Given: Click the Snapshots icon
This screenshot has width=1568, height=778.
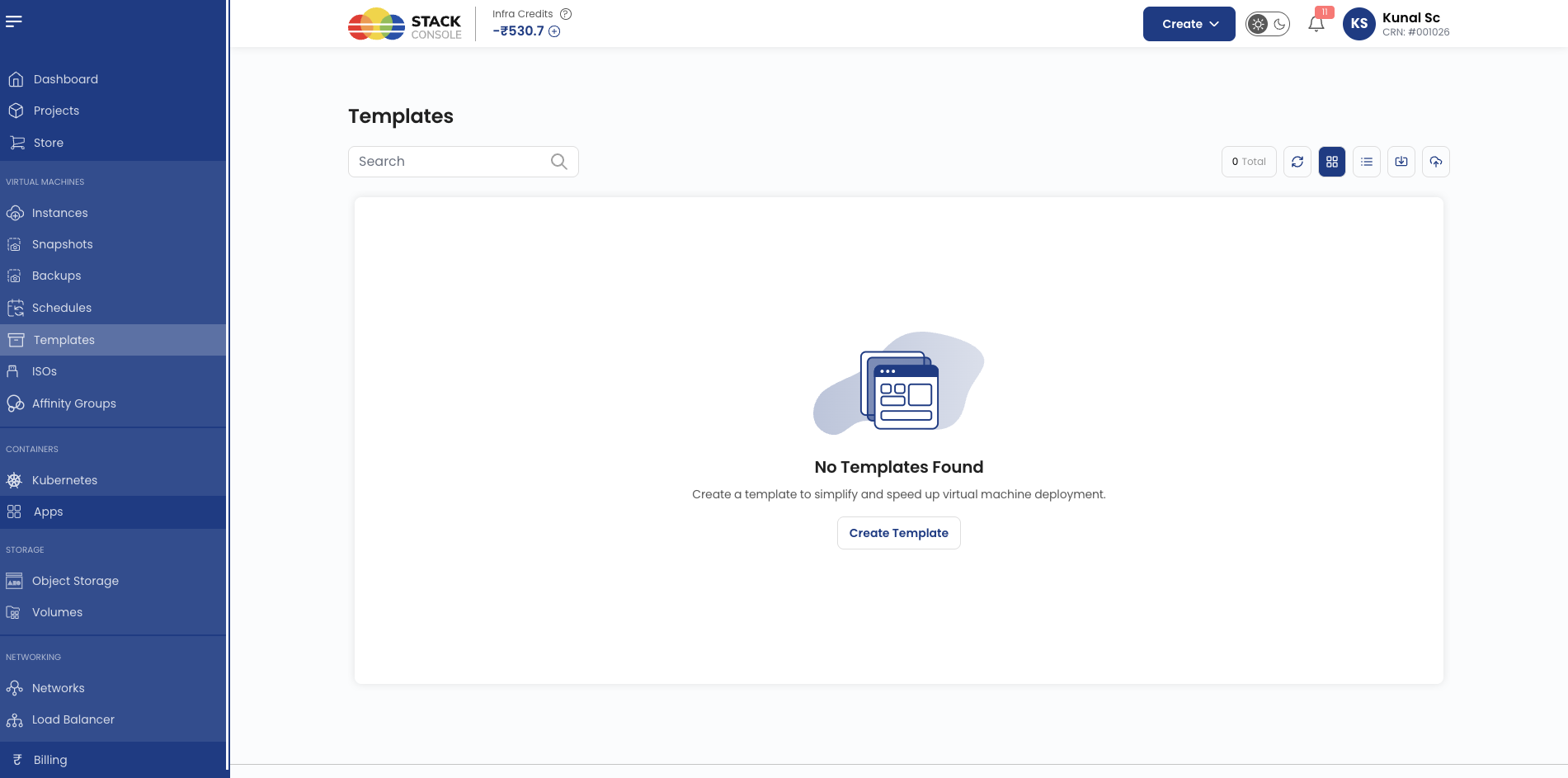Looking at the screenshot, I should point(14,244).
